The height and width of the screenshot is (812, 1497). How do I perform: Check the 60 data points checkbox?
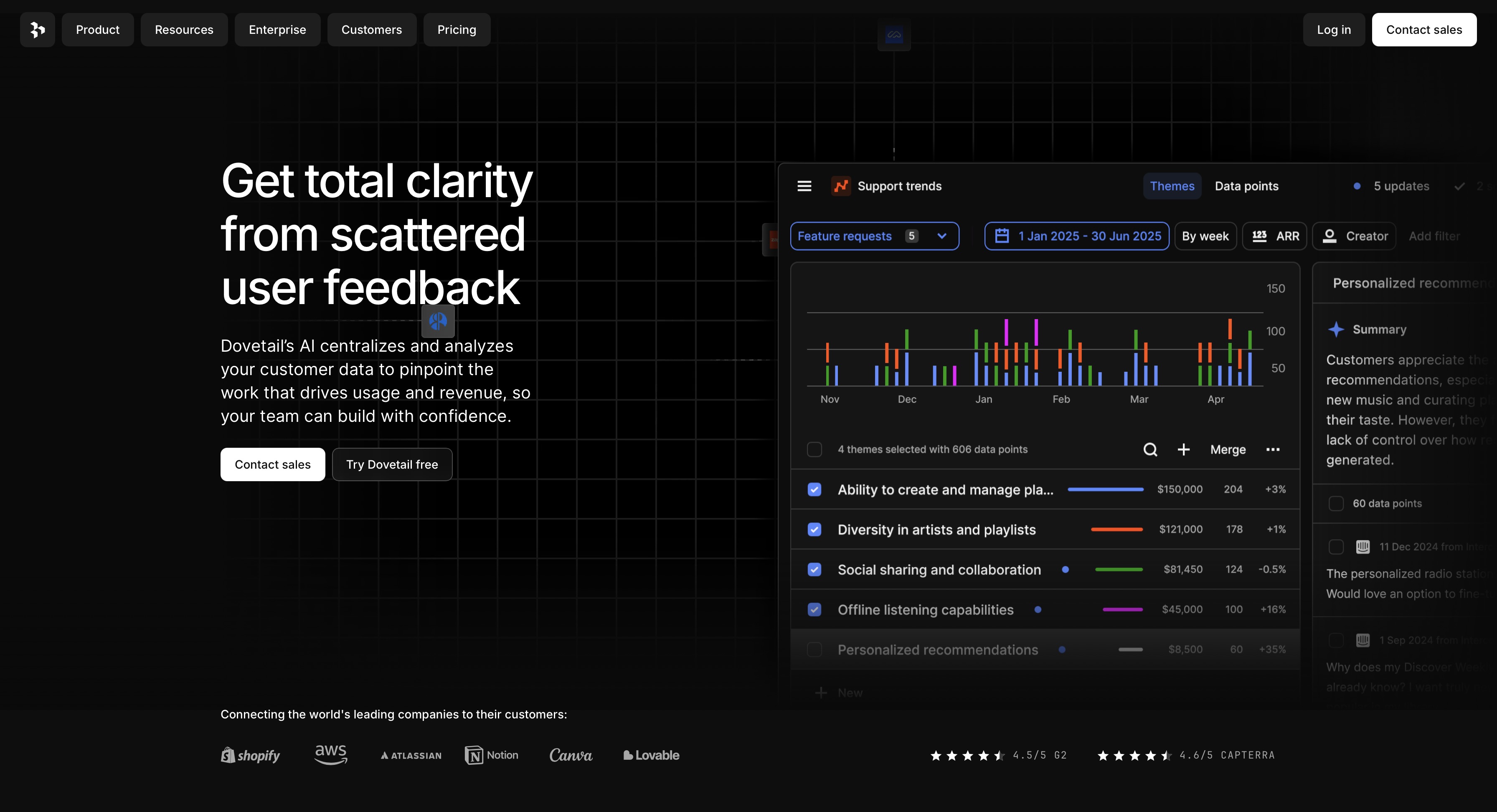tap(1336, 503)
